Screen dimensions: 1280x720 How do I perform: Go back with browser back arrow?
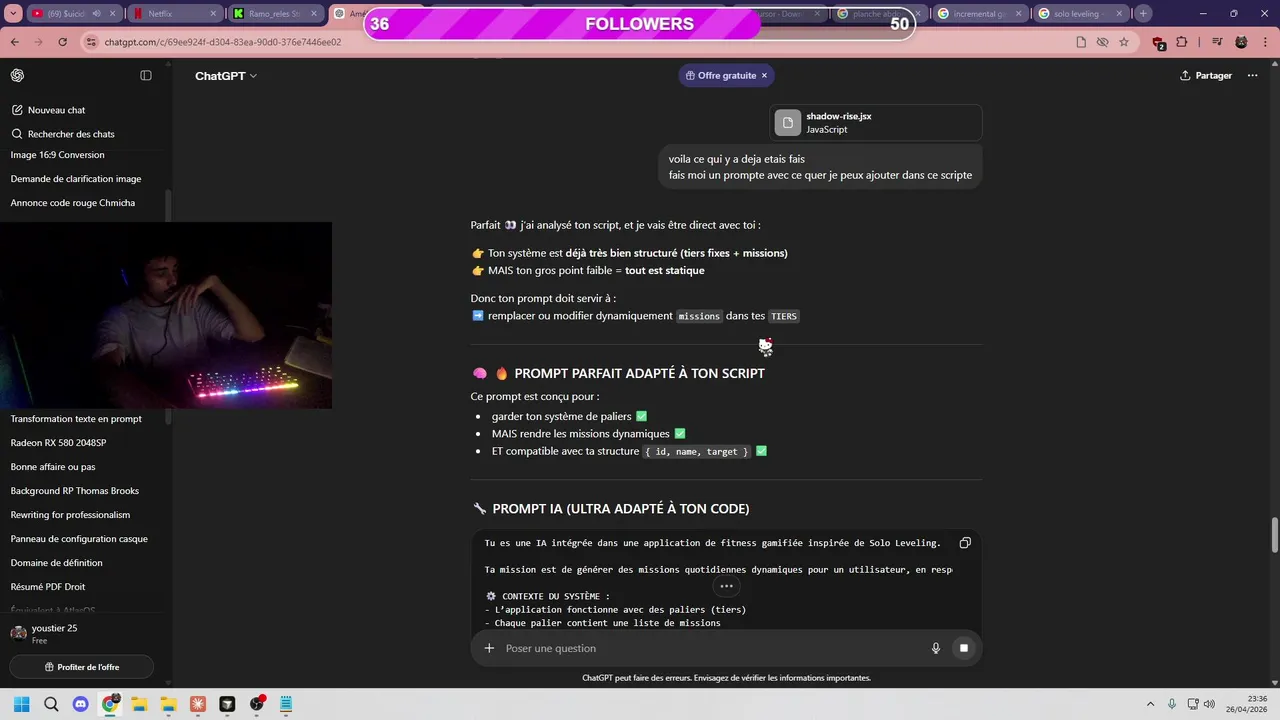pos(15,42)
